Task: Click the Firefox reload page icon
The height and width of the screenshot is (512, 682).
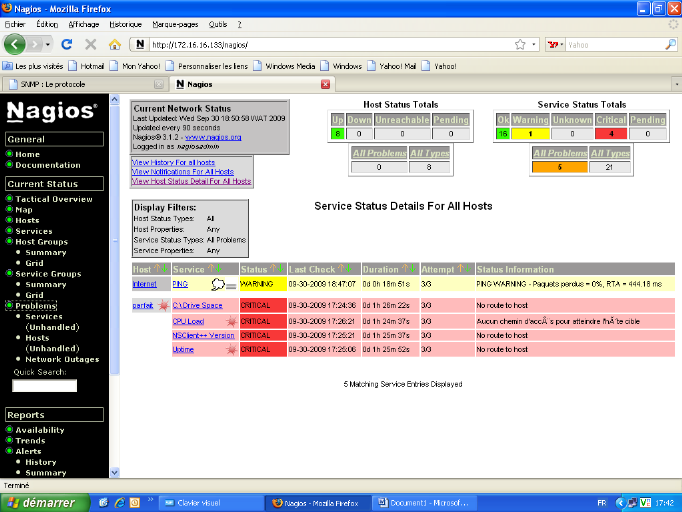Action: click(x=67, y=45)
